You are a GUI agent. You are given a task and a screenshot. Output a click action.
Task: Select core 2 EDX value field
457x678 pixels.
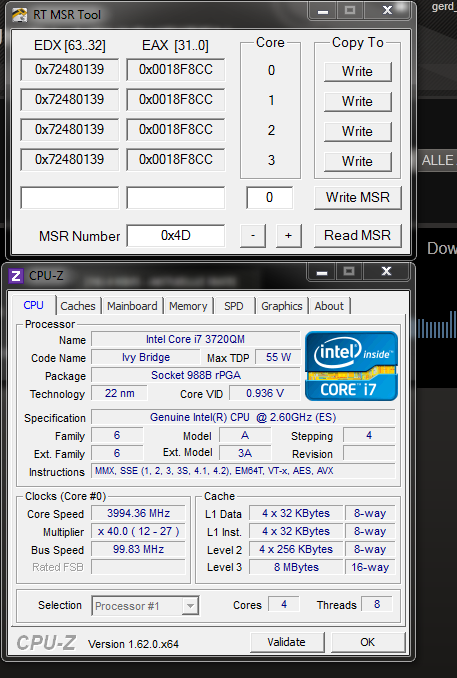pyautogui.click(x=69, y=129)
